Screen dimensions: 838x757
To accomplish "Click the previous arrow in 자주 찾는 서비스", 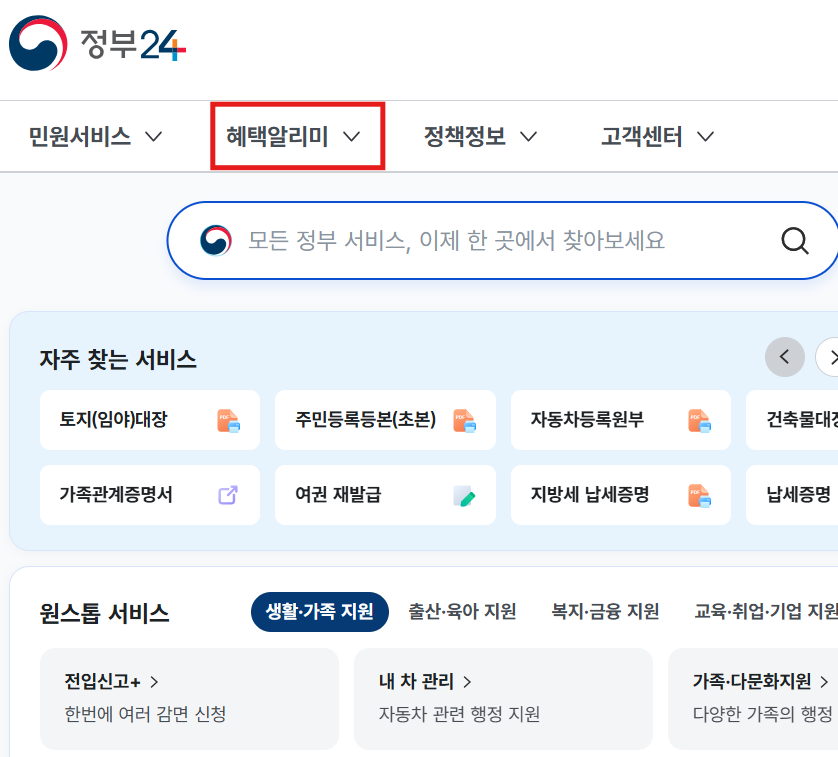I will [x=786, y=357].
